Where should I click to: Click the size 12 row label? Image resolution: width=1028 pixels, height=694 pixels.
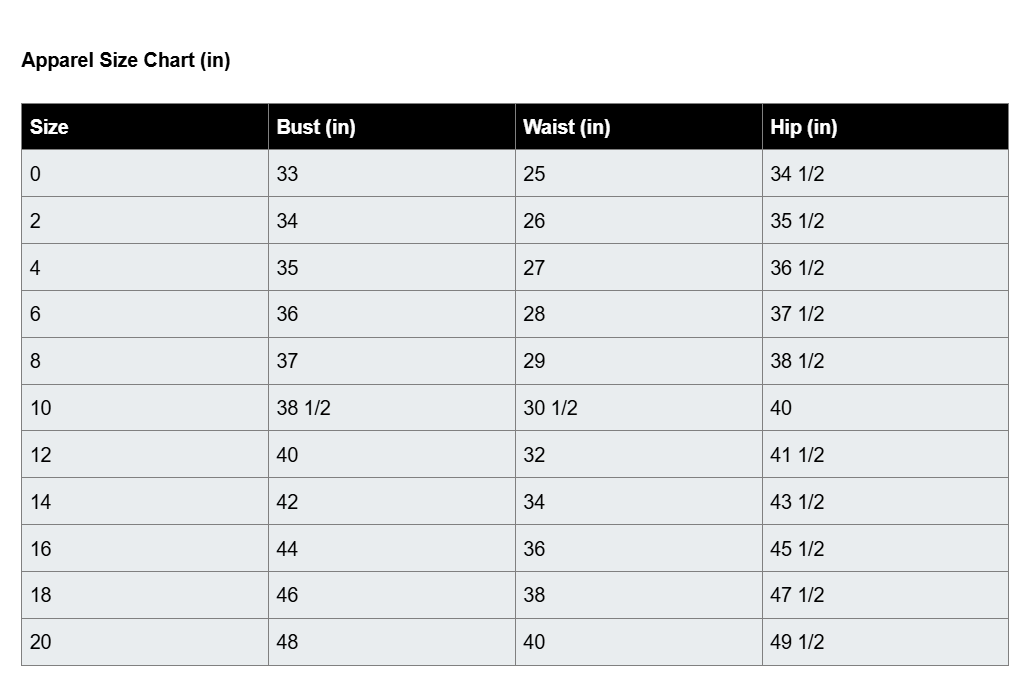pyautogui.click(x=41, y=455)
